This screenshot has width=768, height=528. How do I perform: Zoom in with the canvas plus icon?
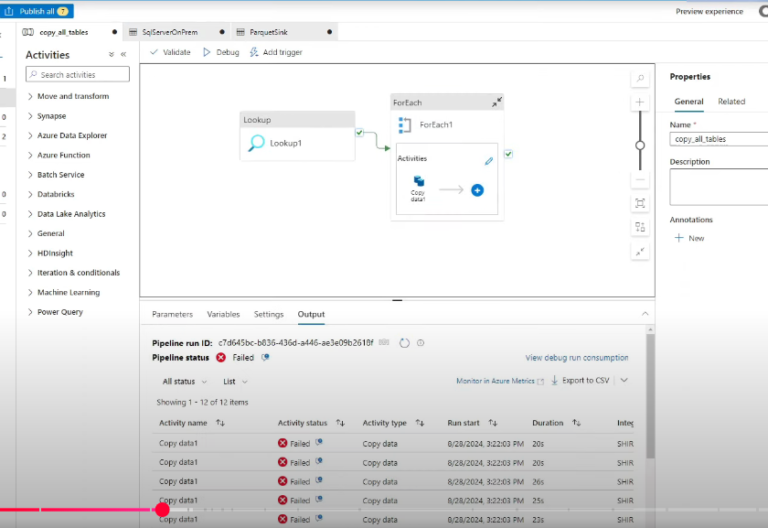click(640, 102)
